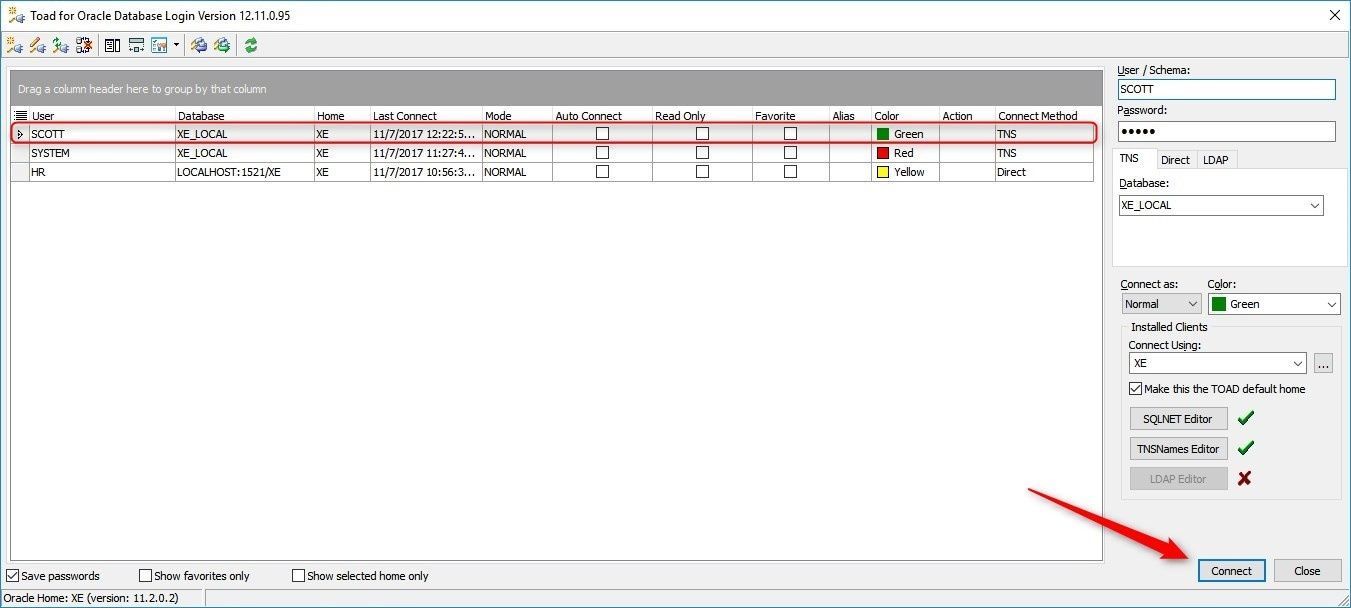The image size is (1351, 608).
Task: Click the NORMAL mode cell in HR row
Action: click(x=517, y=172)
